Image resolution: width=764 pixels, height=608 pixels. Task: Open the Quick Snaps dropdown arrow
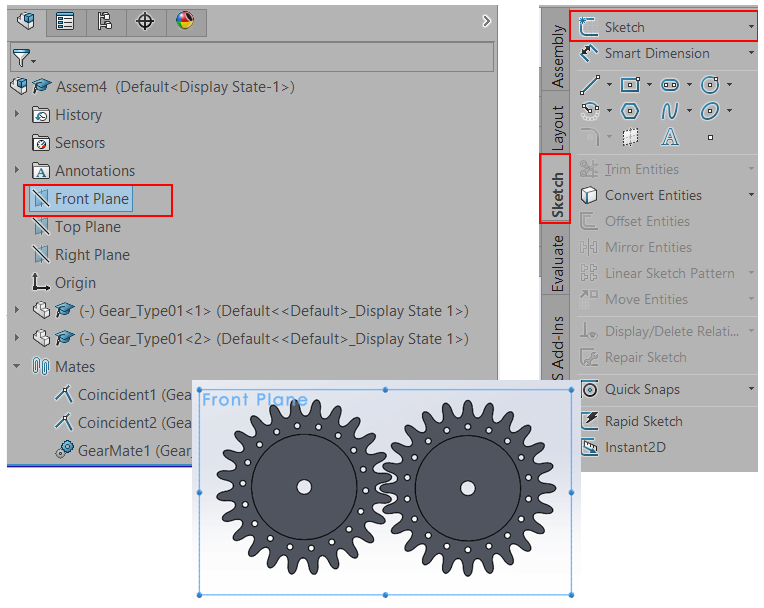[751, 389]
